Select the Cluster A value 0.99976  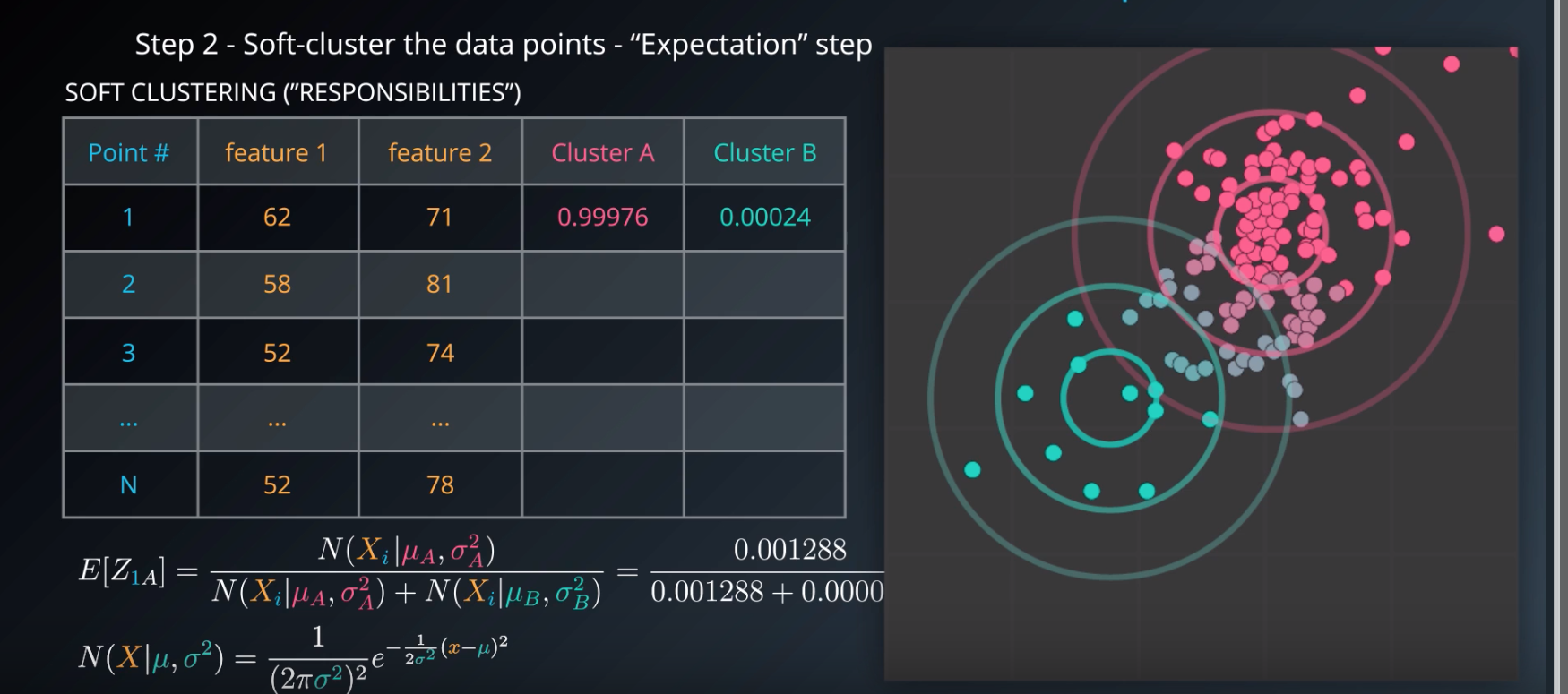coord(602,218)
